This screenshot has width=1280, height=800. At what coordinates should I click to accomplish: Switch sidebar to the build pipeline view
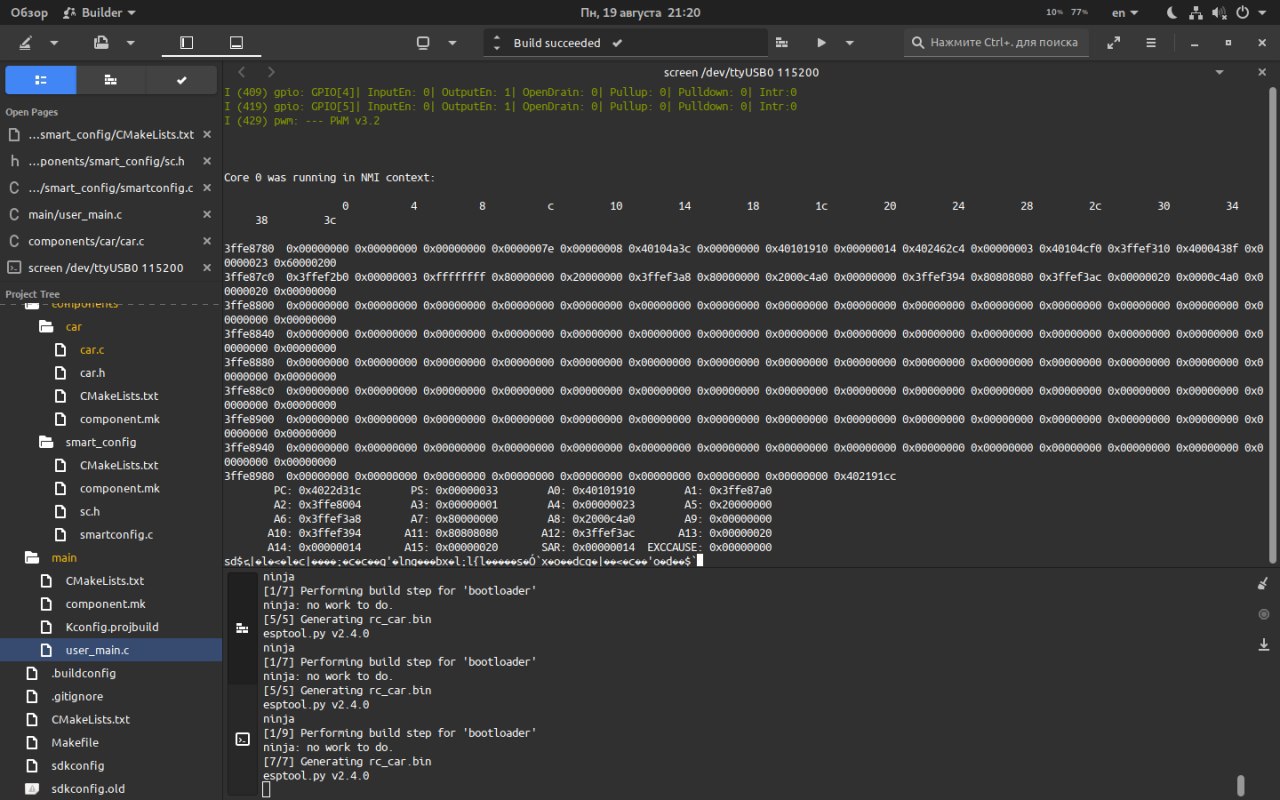tap(111, 80)
